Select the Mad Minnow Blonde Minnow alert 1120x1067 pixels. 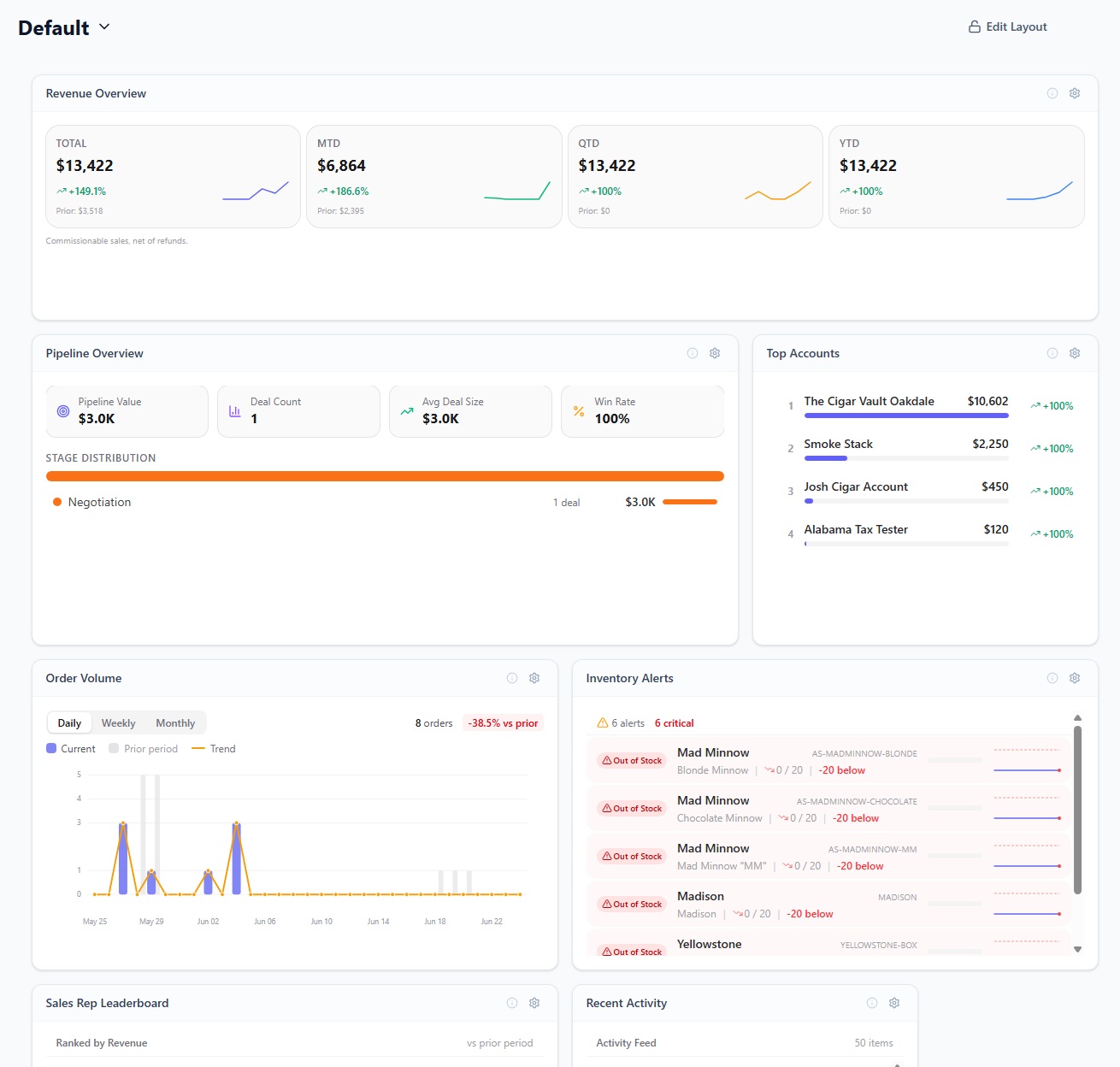828,761
